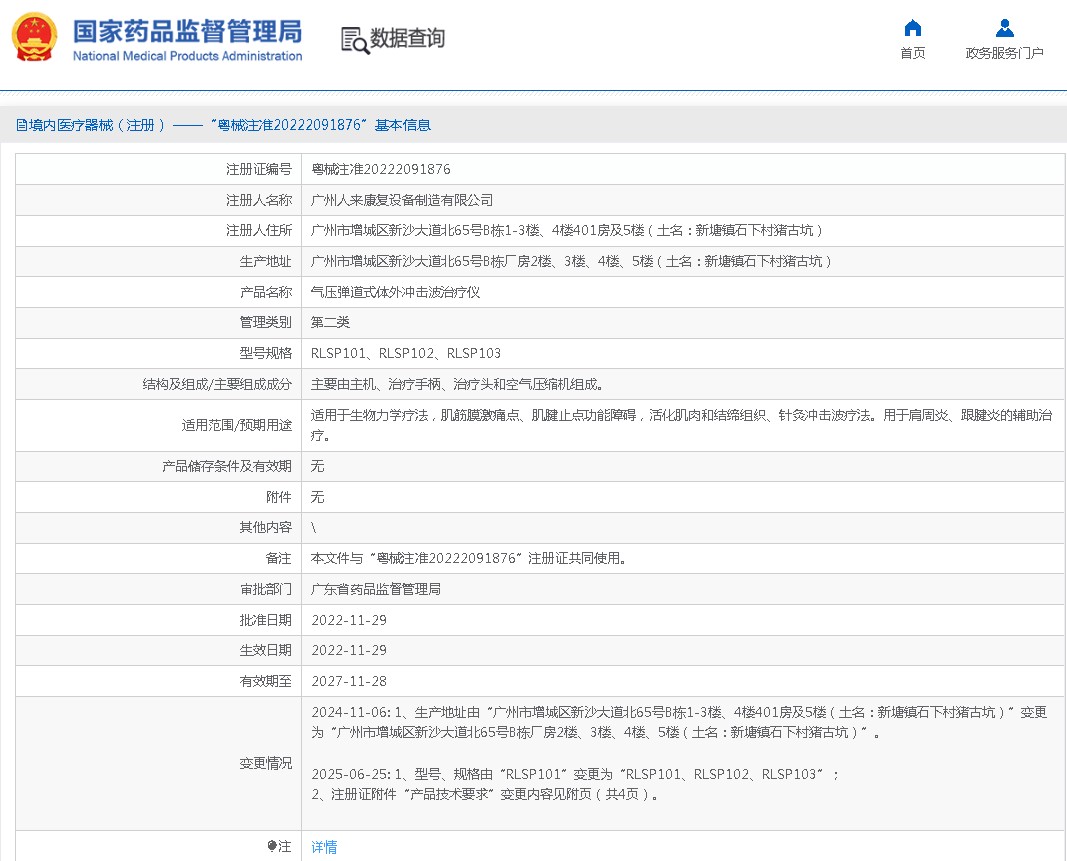The width and height of the screenshot is (1067, 861).
Task: Click the approval department 广东省药品监督管理局
Action: point(376,589)
